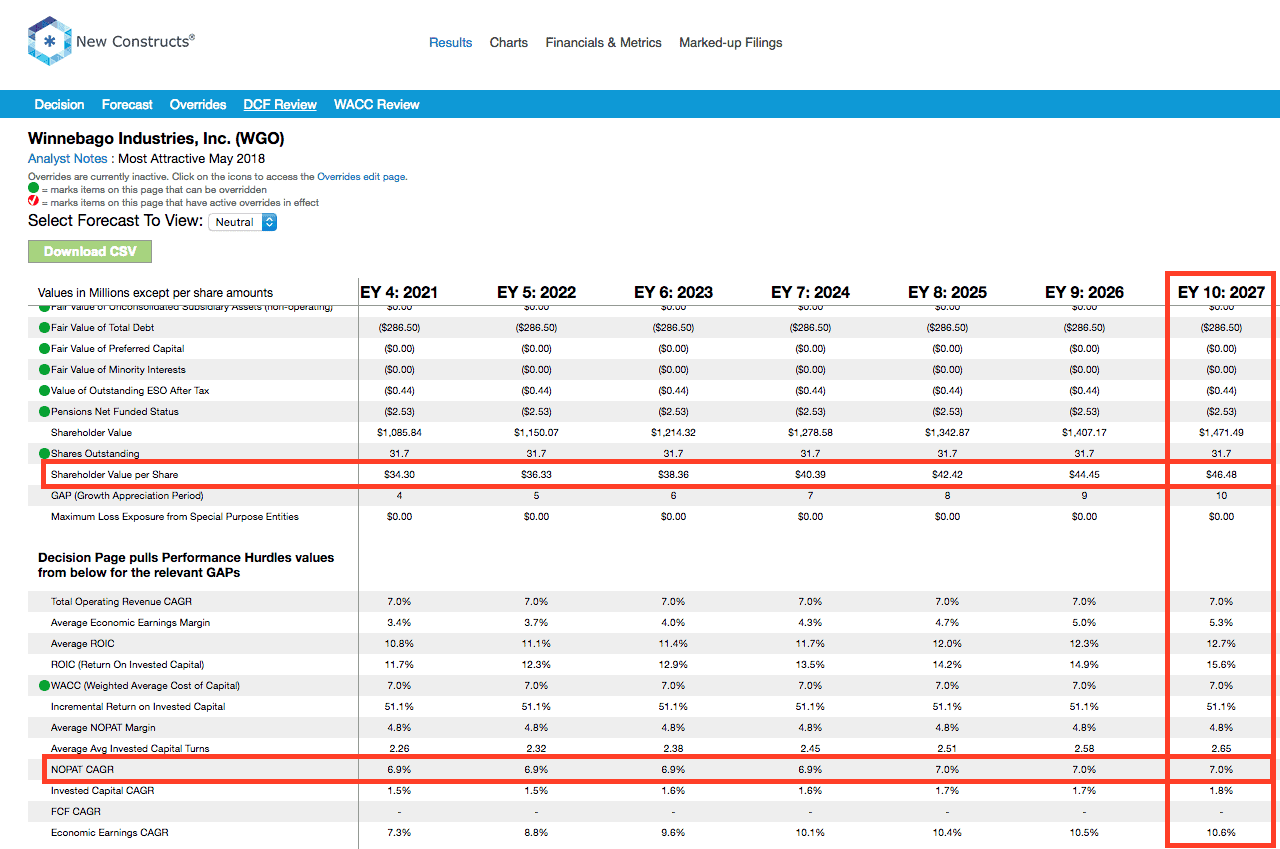Click the Economic Earnings CAGR label
Screen dimensions: 1280x849
pos(110,833)
